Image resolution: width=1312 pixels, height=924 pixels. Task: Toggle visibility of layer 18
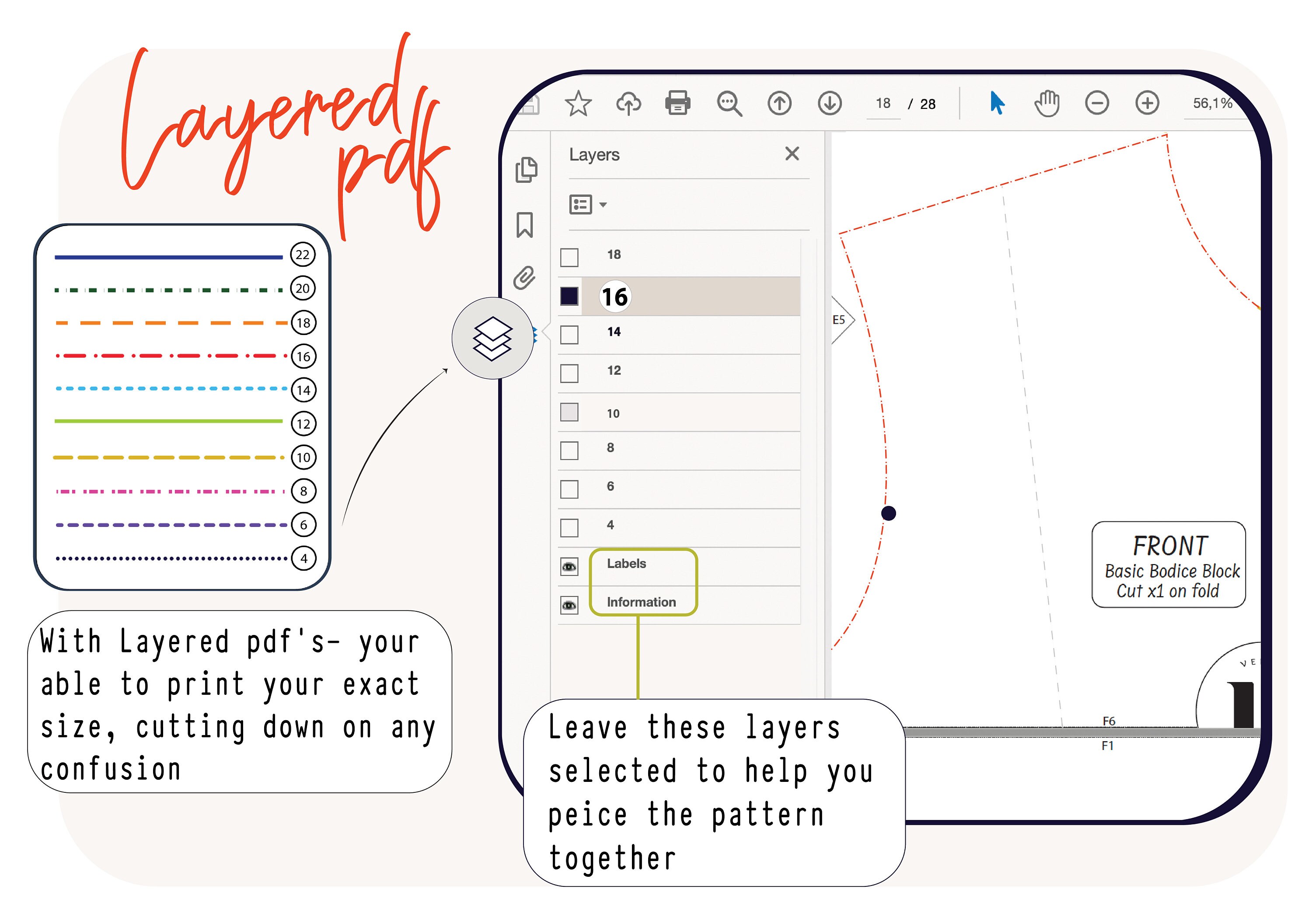tap(569, 257)
